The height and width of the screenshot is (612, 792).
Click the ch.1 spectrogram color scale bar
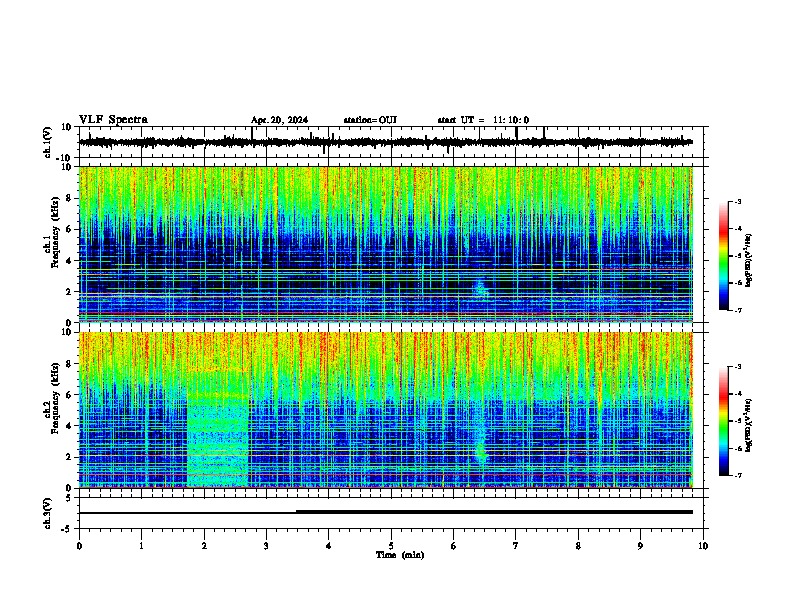pos(723,256)
